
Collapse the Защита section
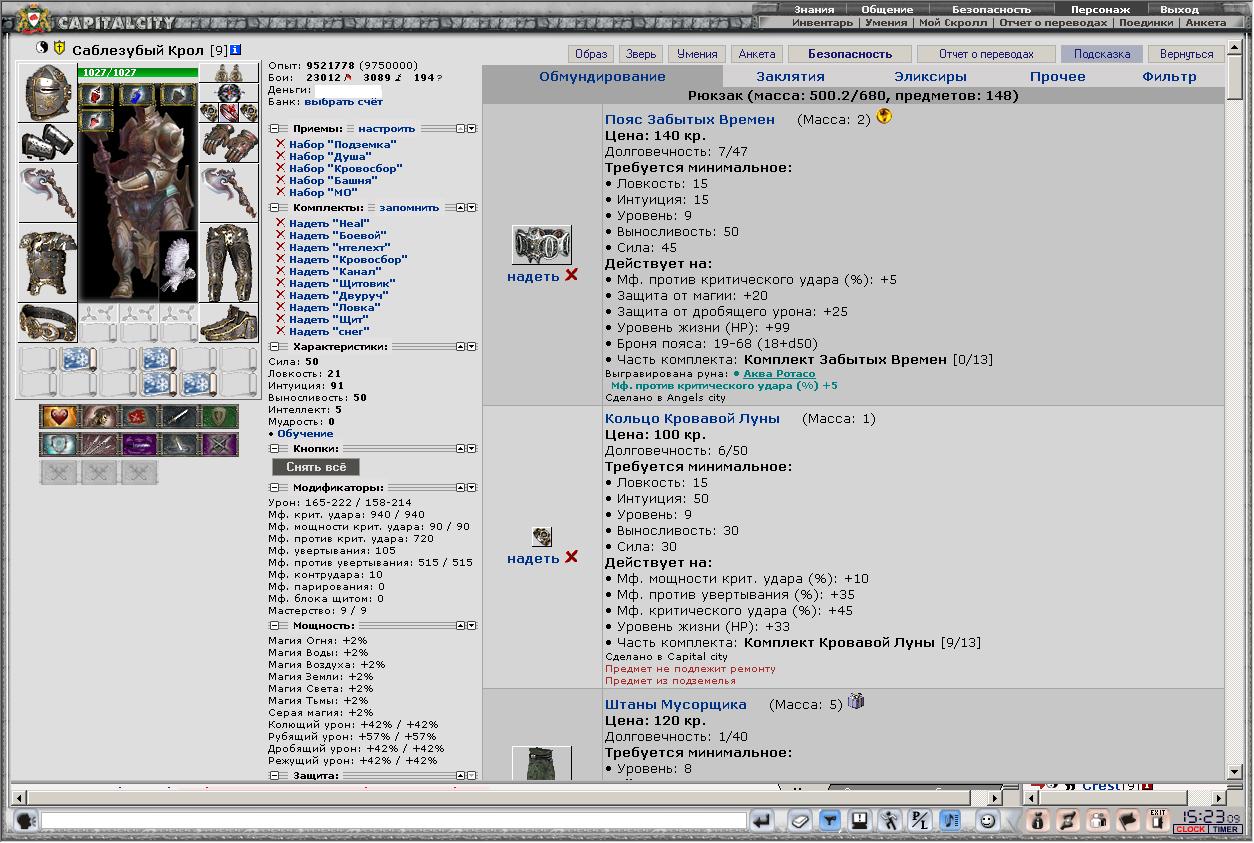pos(274,775)
